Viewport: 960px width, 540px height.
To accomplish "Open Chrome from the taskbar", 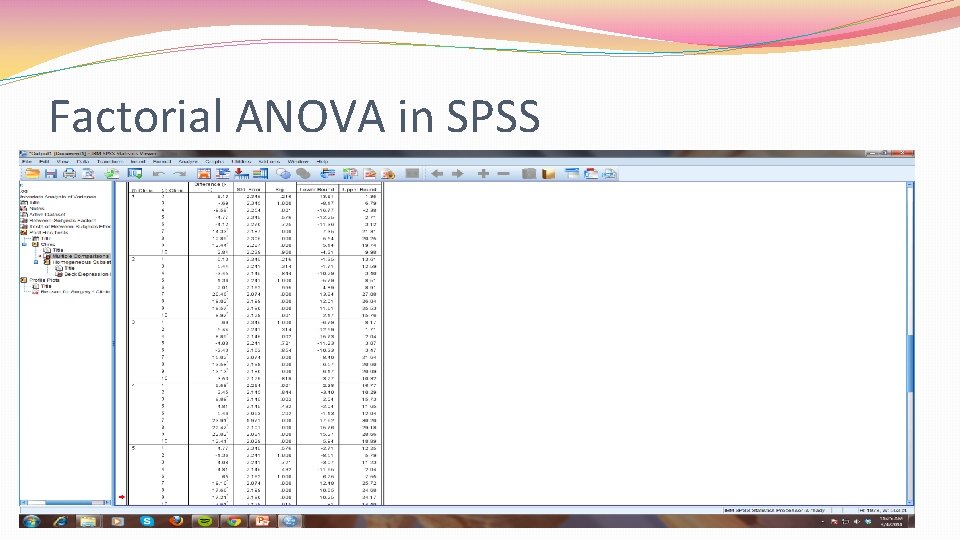I will click(x=233, y=521).
